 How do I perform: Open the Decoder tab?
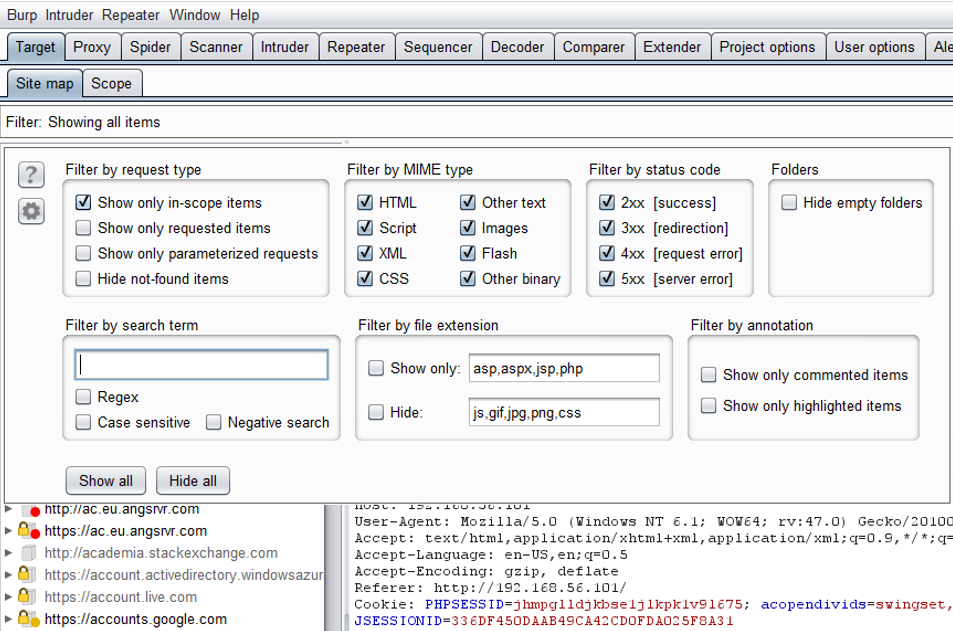pos(518,47)
